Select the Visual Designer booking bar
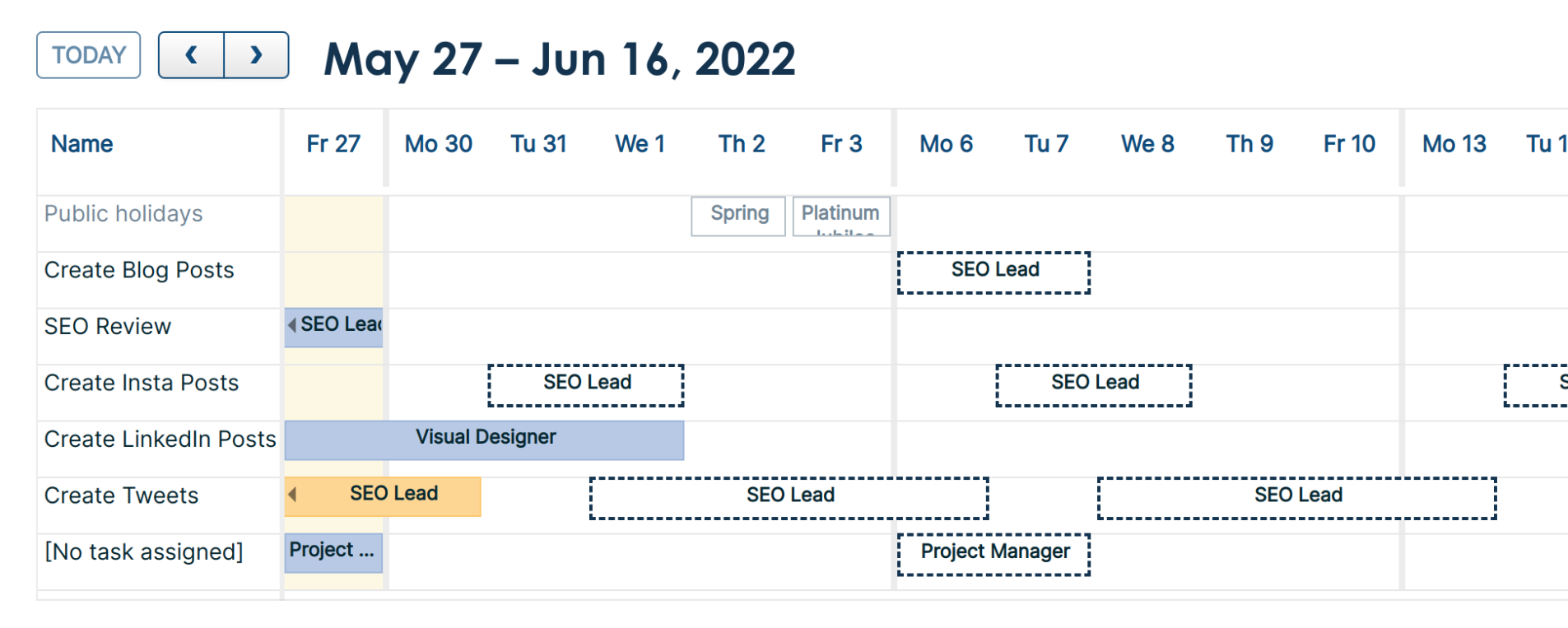The image size is (1568, 628). [485, 439]
